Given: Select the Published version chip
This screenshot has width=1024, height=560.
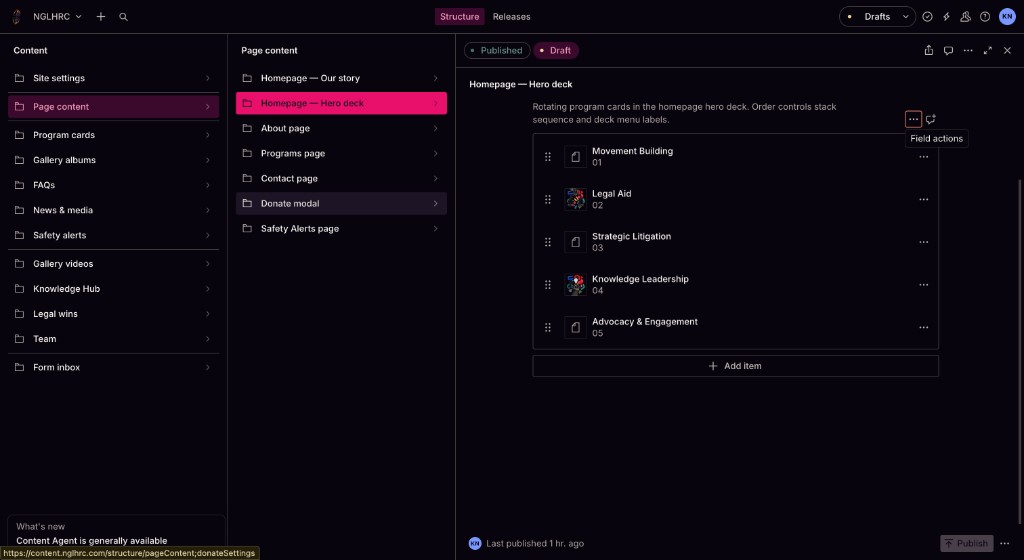Looking at the screenshot, I should point(497,50).
